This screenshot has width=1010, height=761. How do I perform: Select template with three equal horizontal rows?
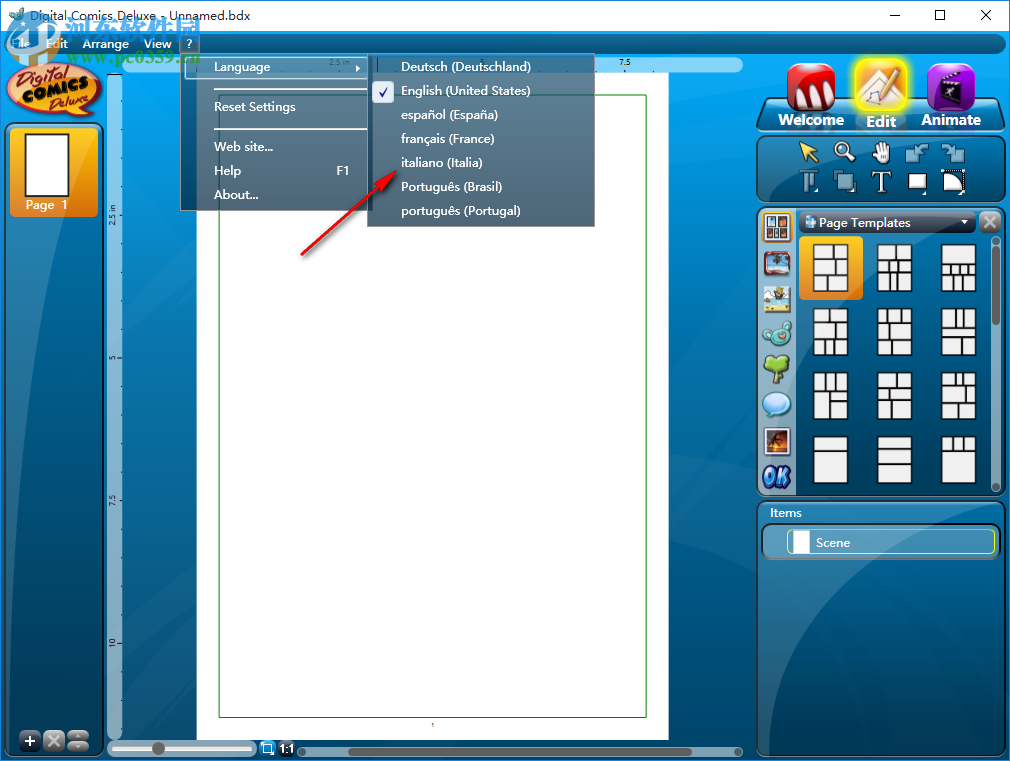pyautogui.click(x=894, y=459)
